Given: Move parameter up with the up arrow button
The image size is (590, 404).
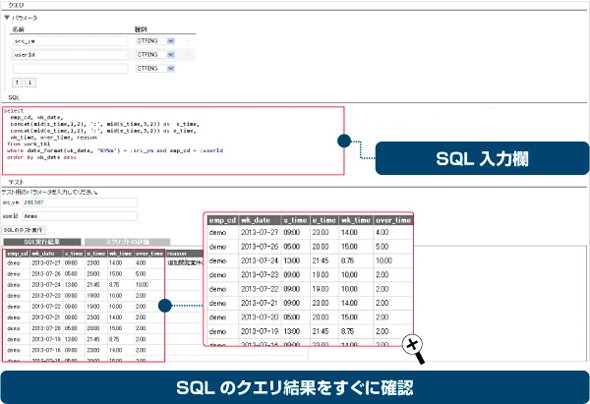Looking at the screenshot, I should 17,82.
